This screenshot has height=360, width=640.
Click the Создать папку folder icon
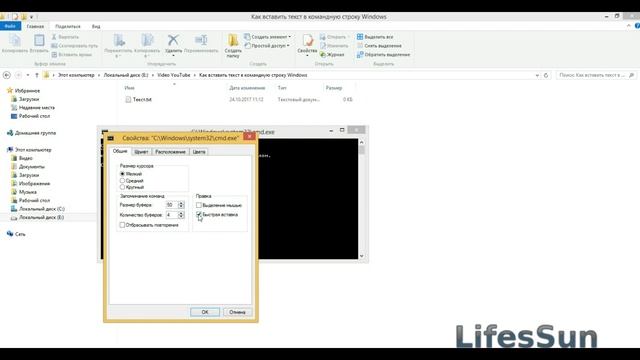point(233,40)
